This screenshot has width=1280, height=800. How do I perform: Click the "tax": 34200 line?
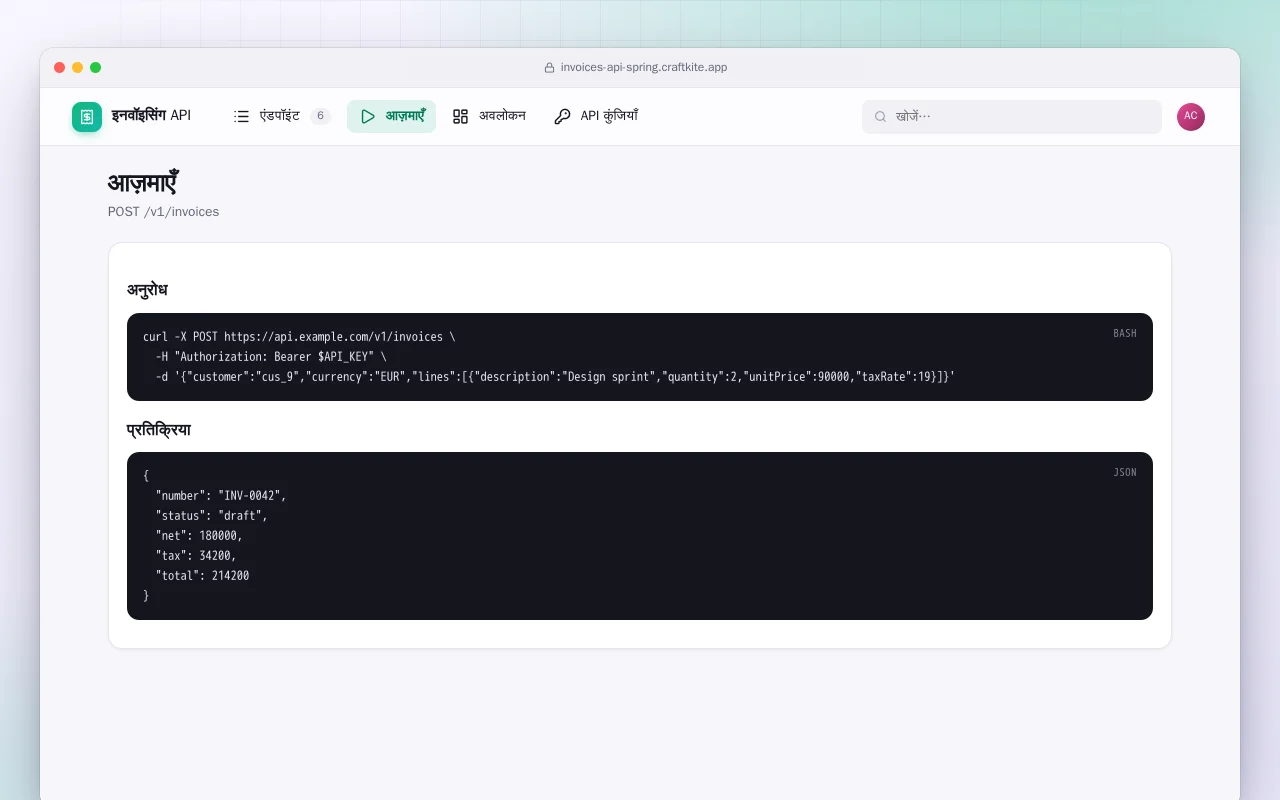(196, 556)
